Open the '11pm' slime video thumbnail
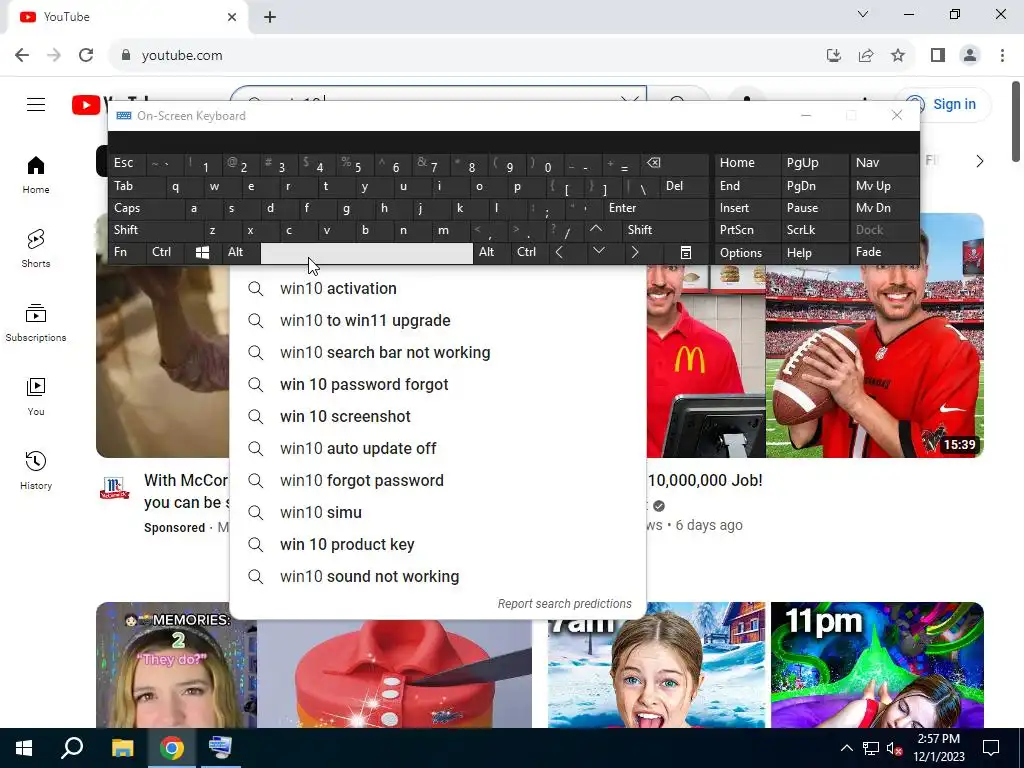This screenshot has height=768, width=1024. (x=877, y=665)
